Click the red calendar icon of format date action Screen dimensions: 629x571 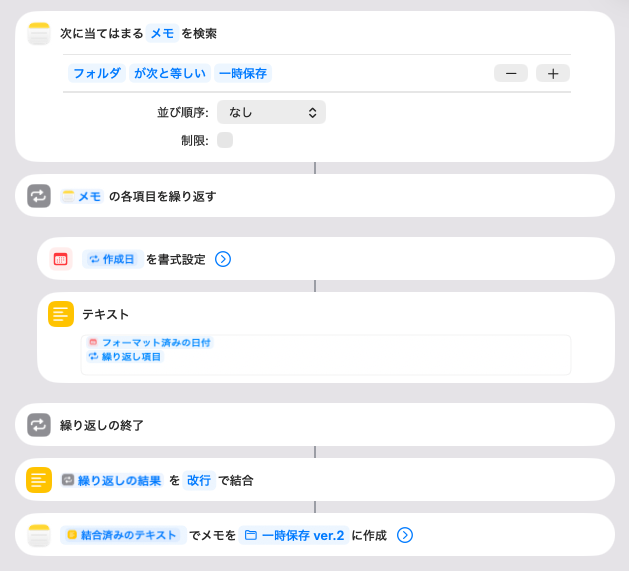61,259
